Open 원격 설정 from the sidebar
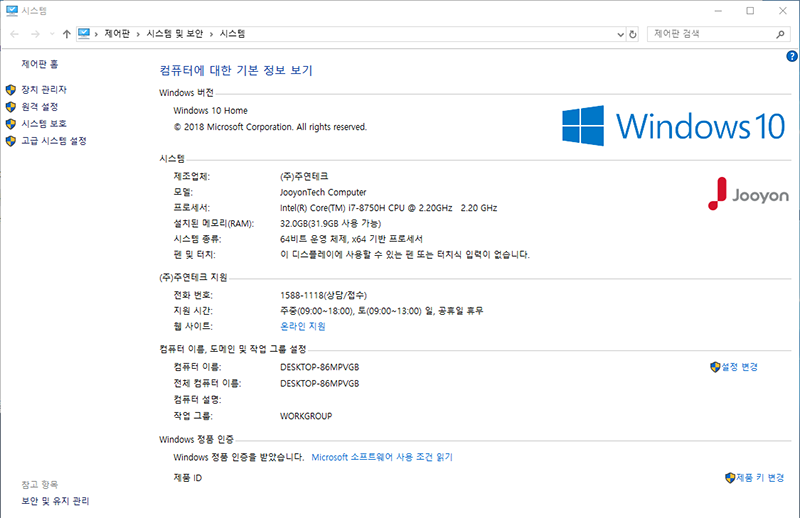 (x=40, y=107)
